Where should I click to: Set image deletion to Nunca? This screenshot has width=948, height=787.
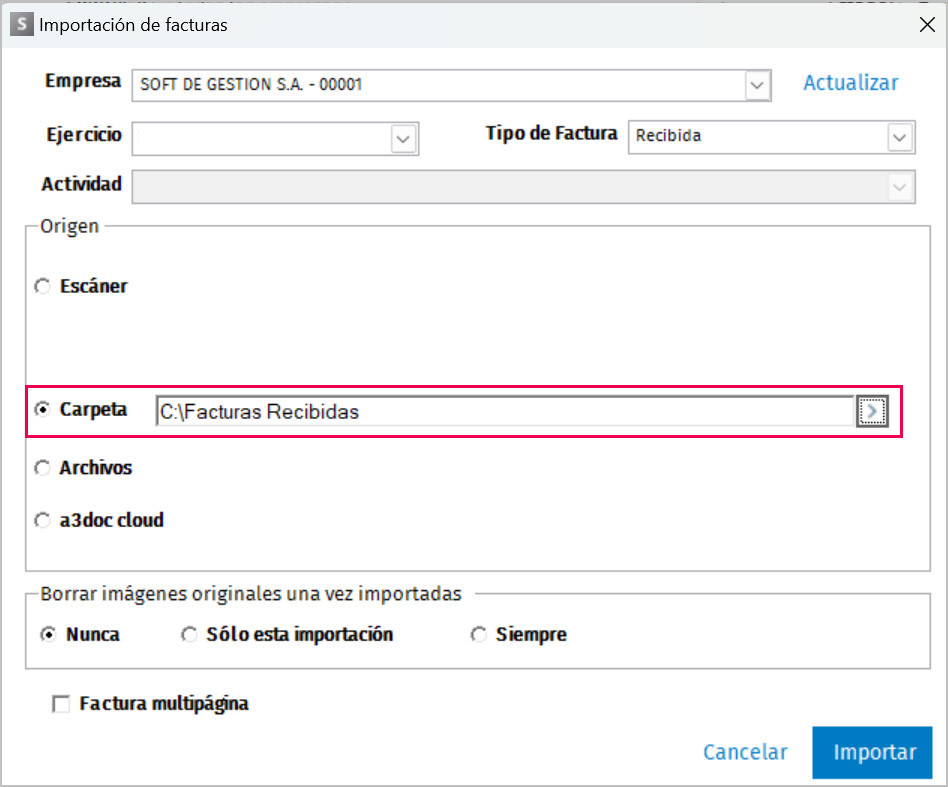click(48, 635)
